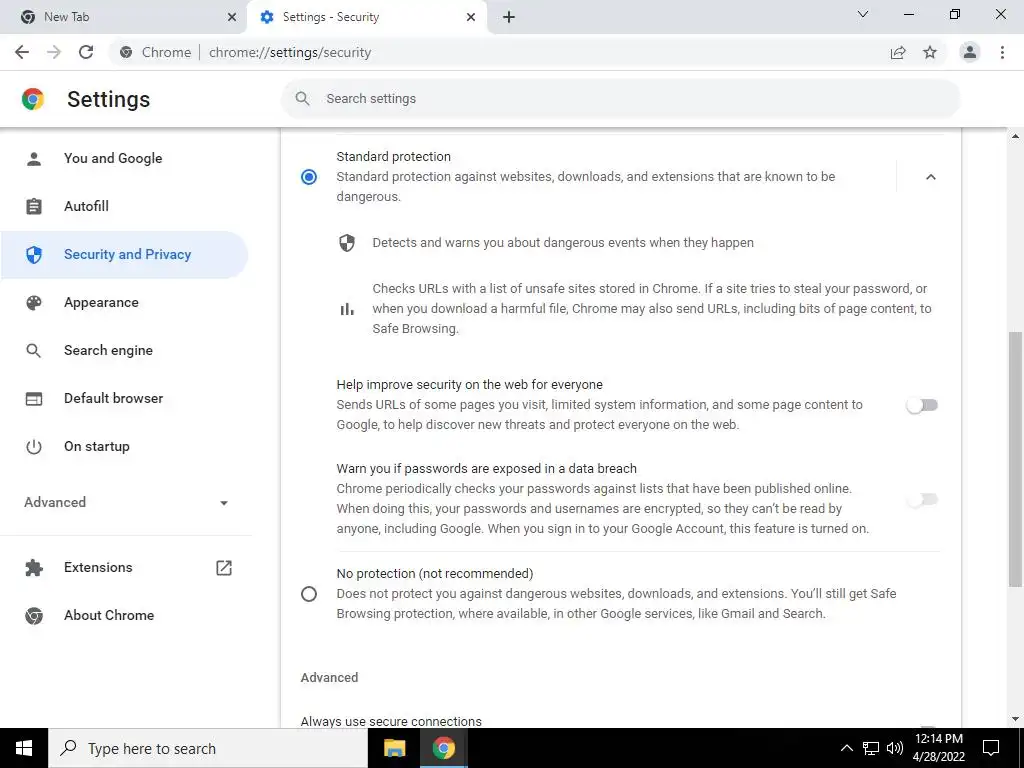
Task: Reload the current settings page
Action: pyautogui.click(x=86, y=52)
